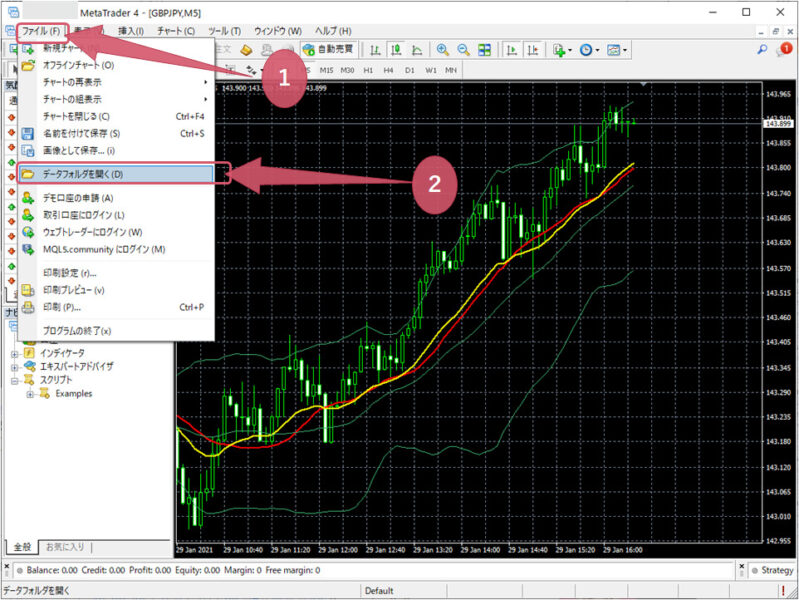The image size is (799, 600).
Task: Choose 印刷 (P) entry
Action: (116, 307)
